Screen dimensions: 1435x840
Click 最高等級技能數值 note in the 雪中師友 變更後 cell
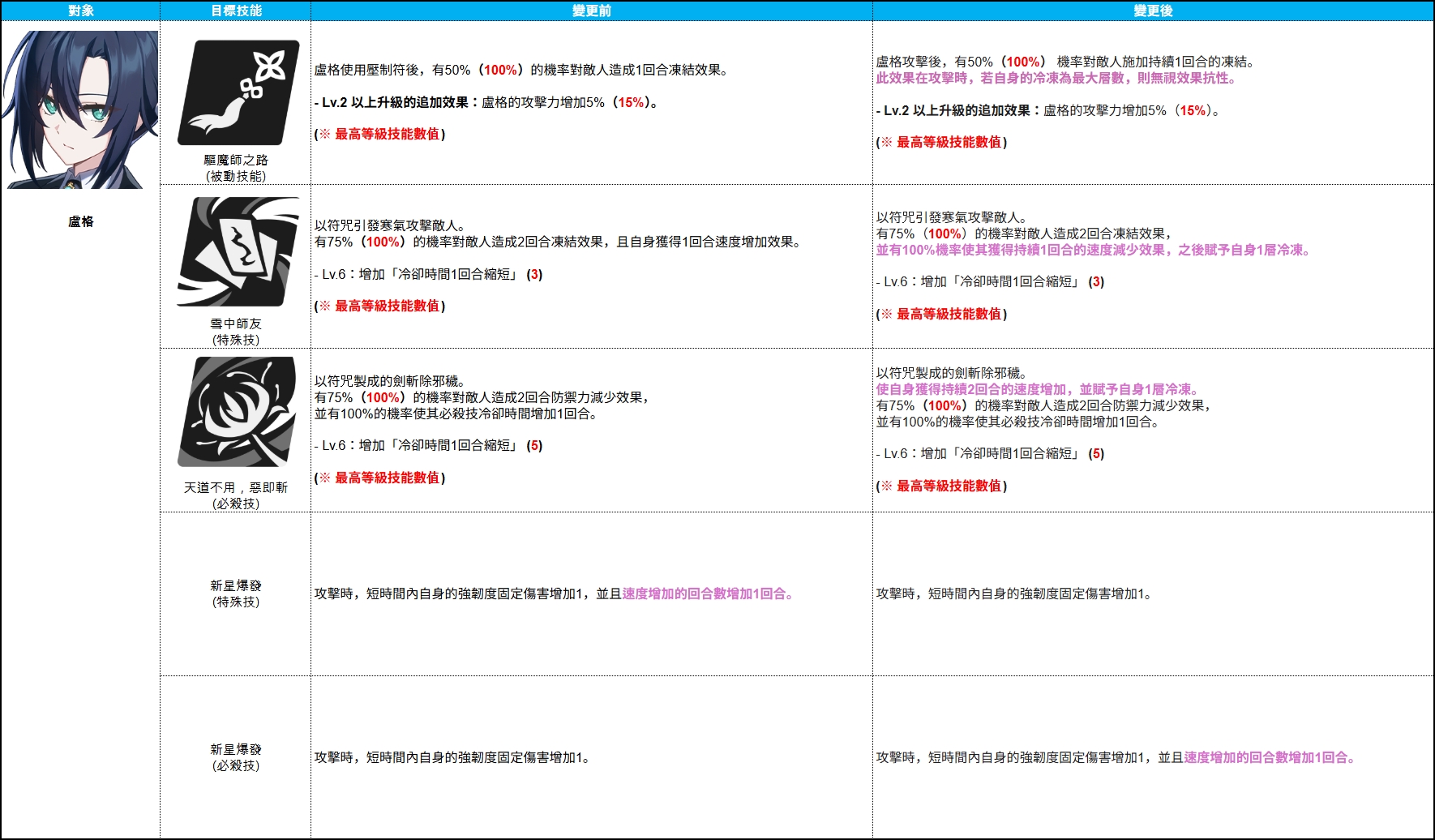942,314
